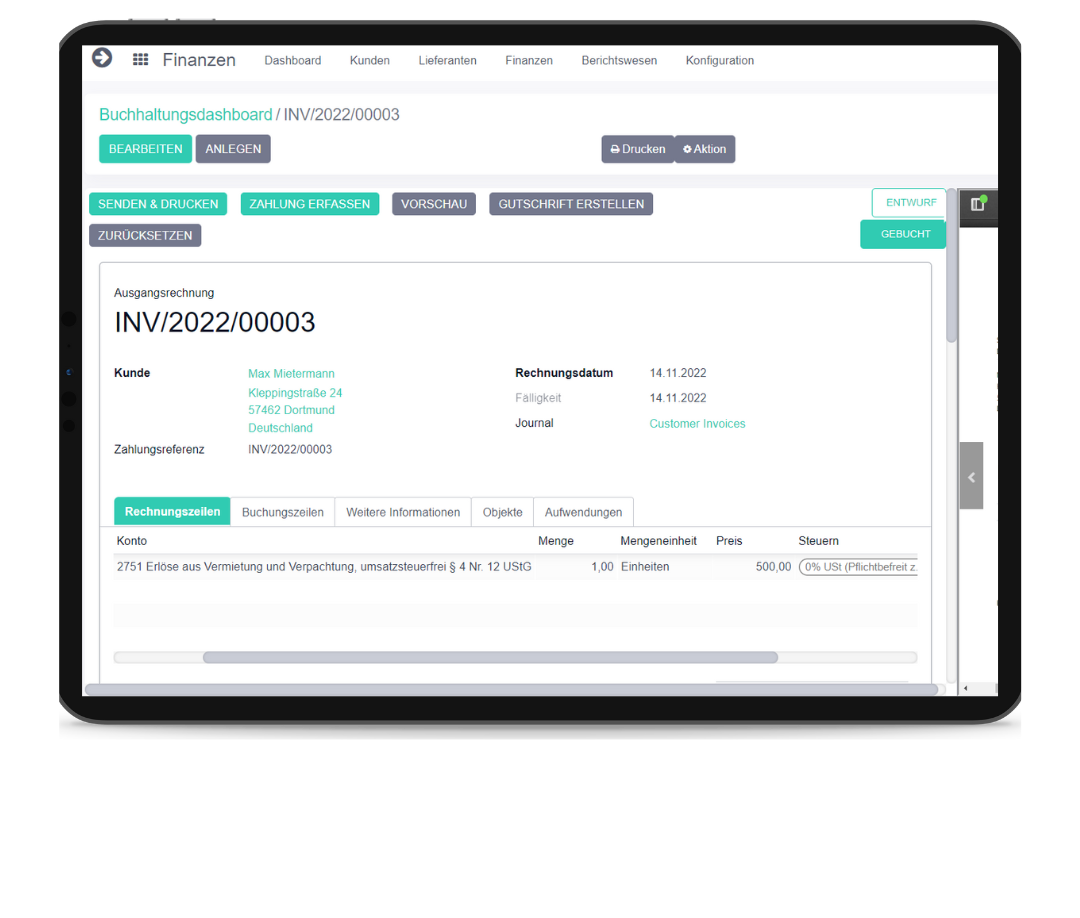Open the Drucken print dropdown
Screen dimensions: 1080x918
click(x=637, y=149)
